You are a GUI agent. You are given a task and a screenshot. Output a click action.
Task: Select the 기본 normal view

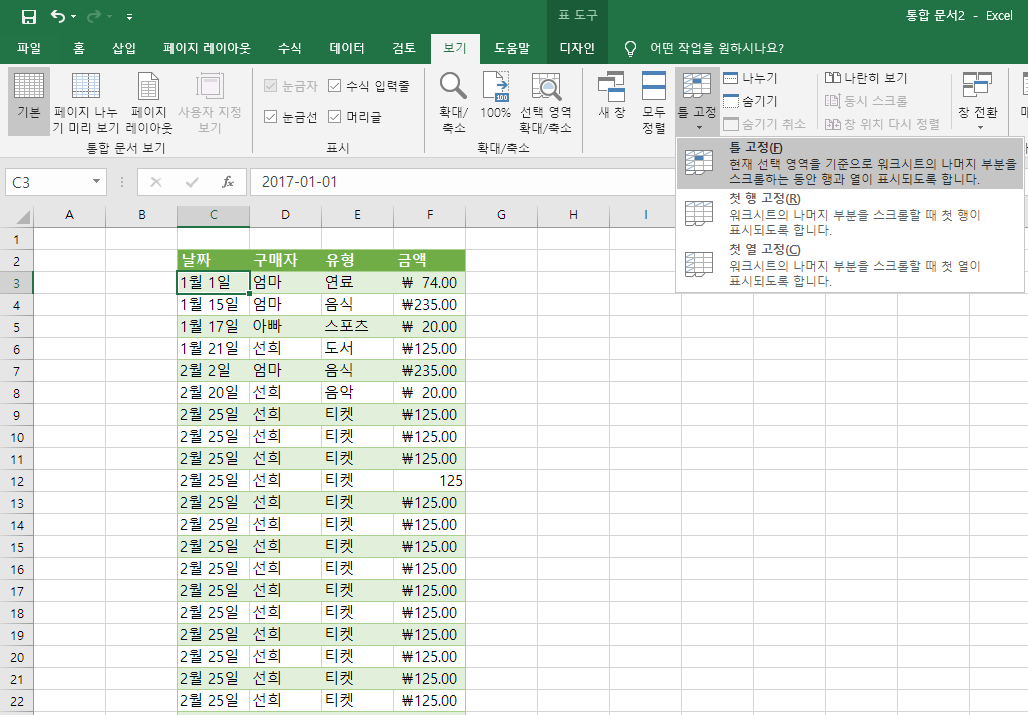coord(29,101)
